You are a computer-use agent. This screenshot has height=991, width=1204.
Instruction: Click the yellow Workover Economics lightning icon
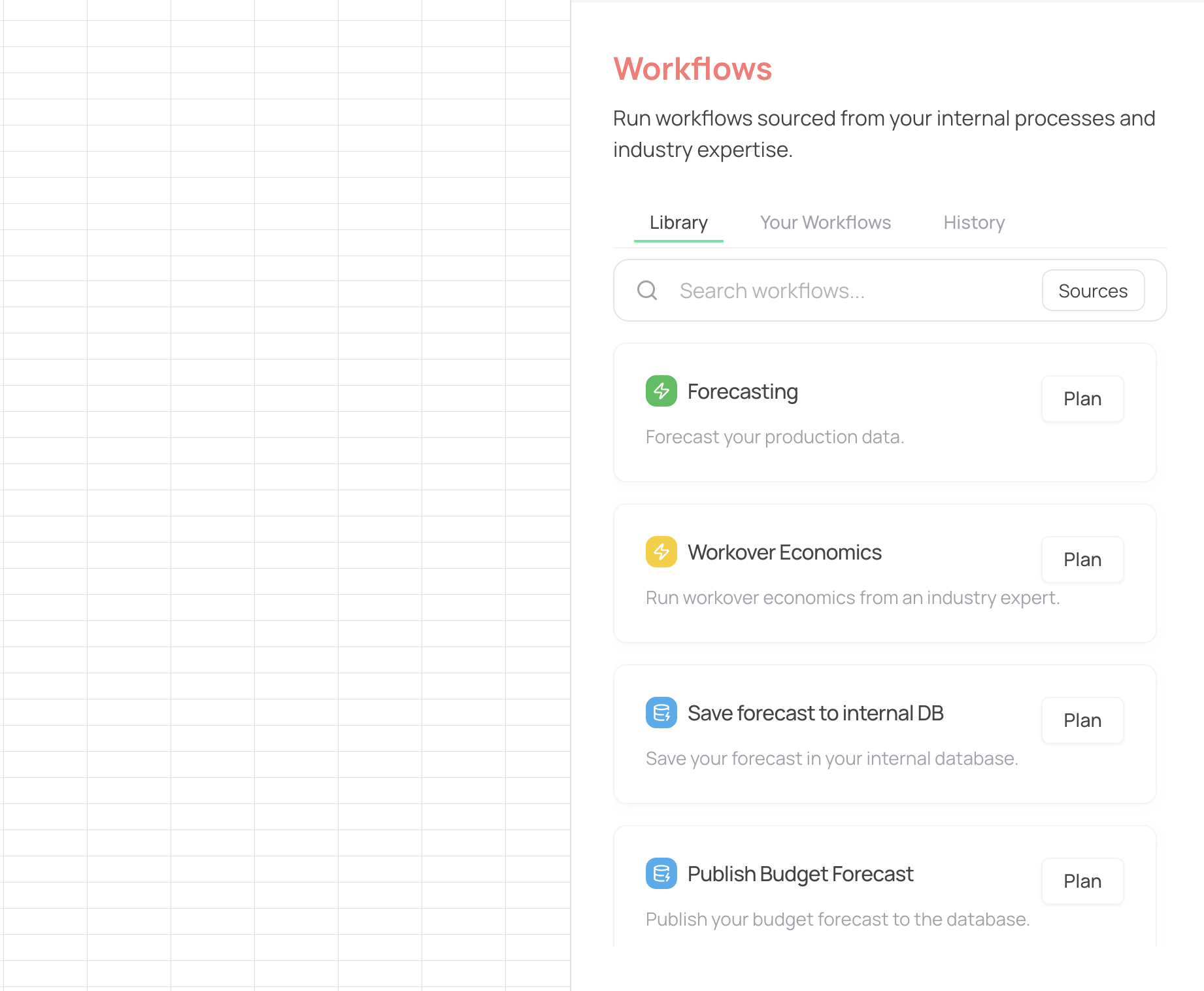point(661,552)
